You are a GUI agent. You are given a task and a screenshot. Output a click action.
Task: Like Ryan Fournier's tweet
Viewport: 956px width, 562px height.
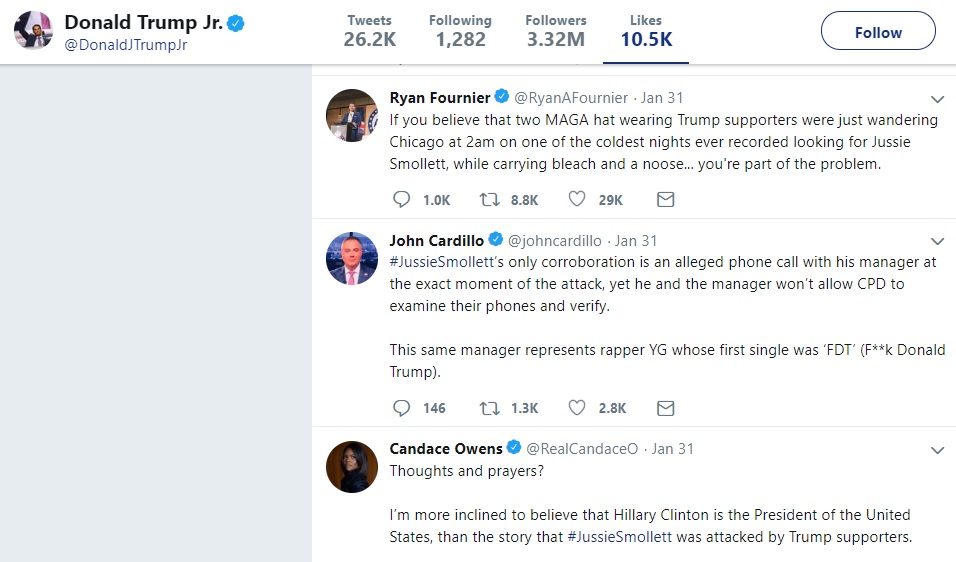pos(576,200)
